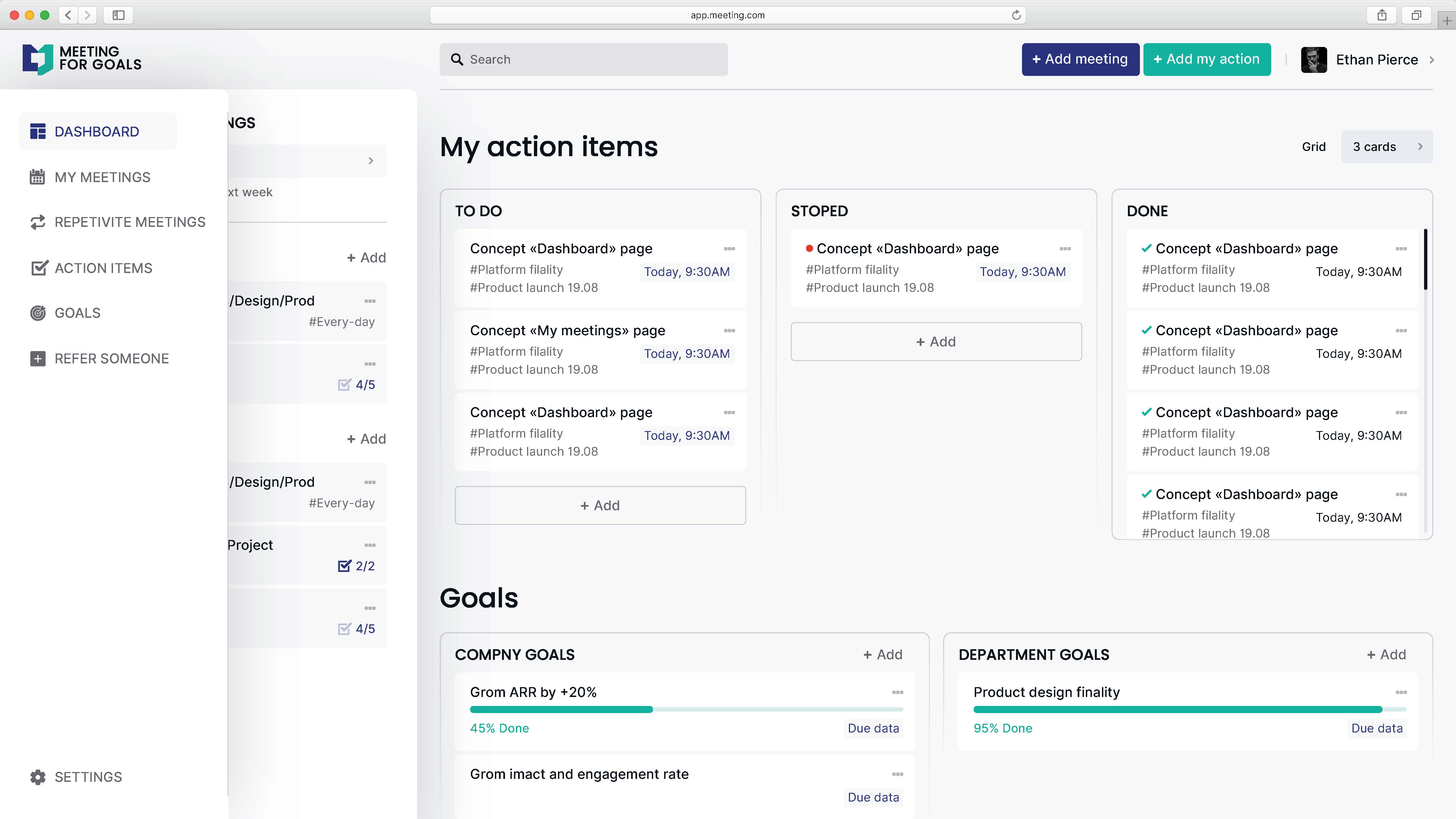Click time badge on «My meetings» card
This screenshot has height=819, width=1456.
(687, 354)
